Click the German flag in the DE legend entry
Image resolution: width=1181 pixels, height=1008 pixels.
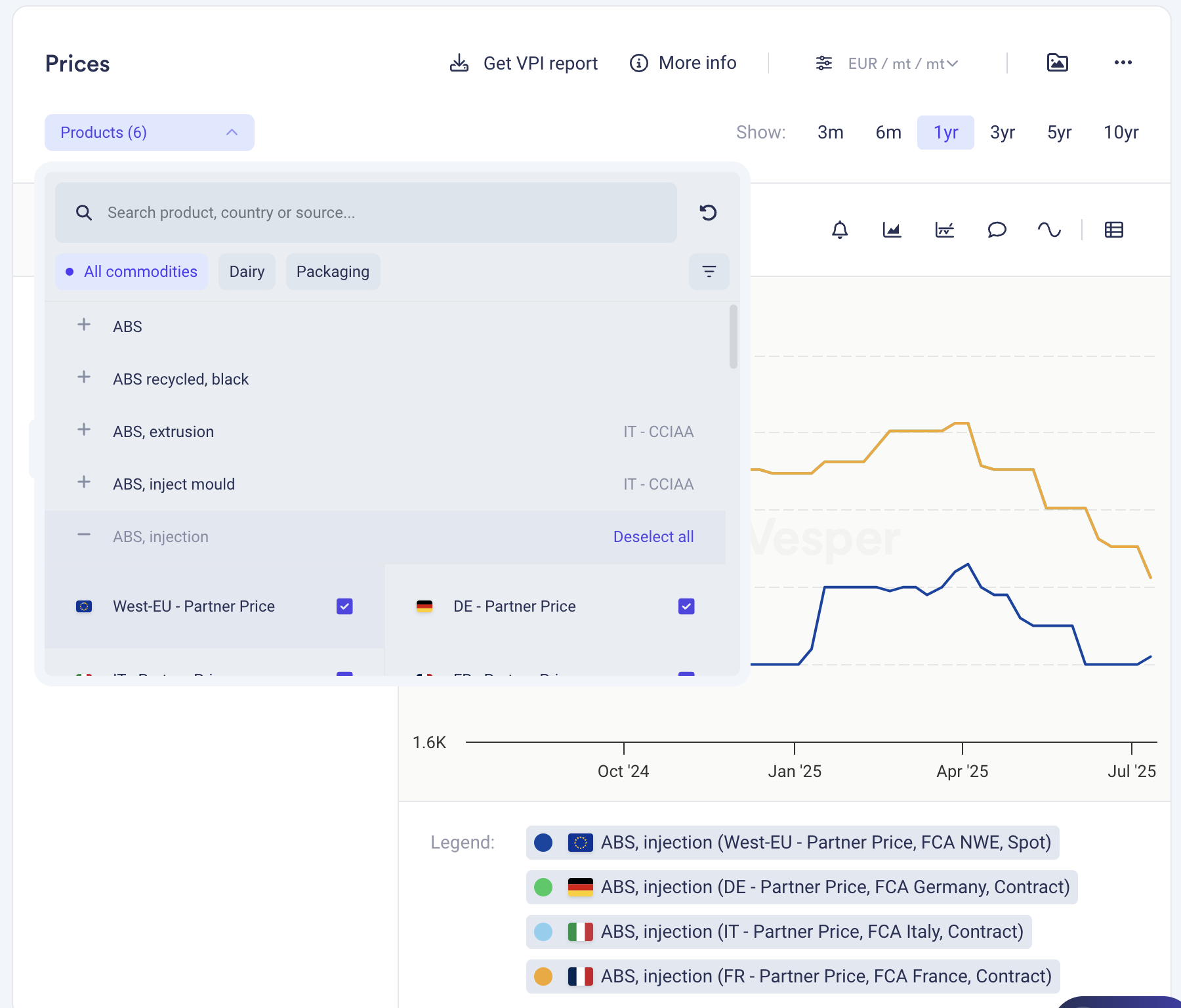pos(581,887)
